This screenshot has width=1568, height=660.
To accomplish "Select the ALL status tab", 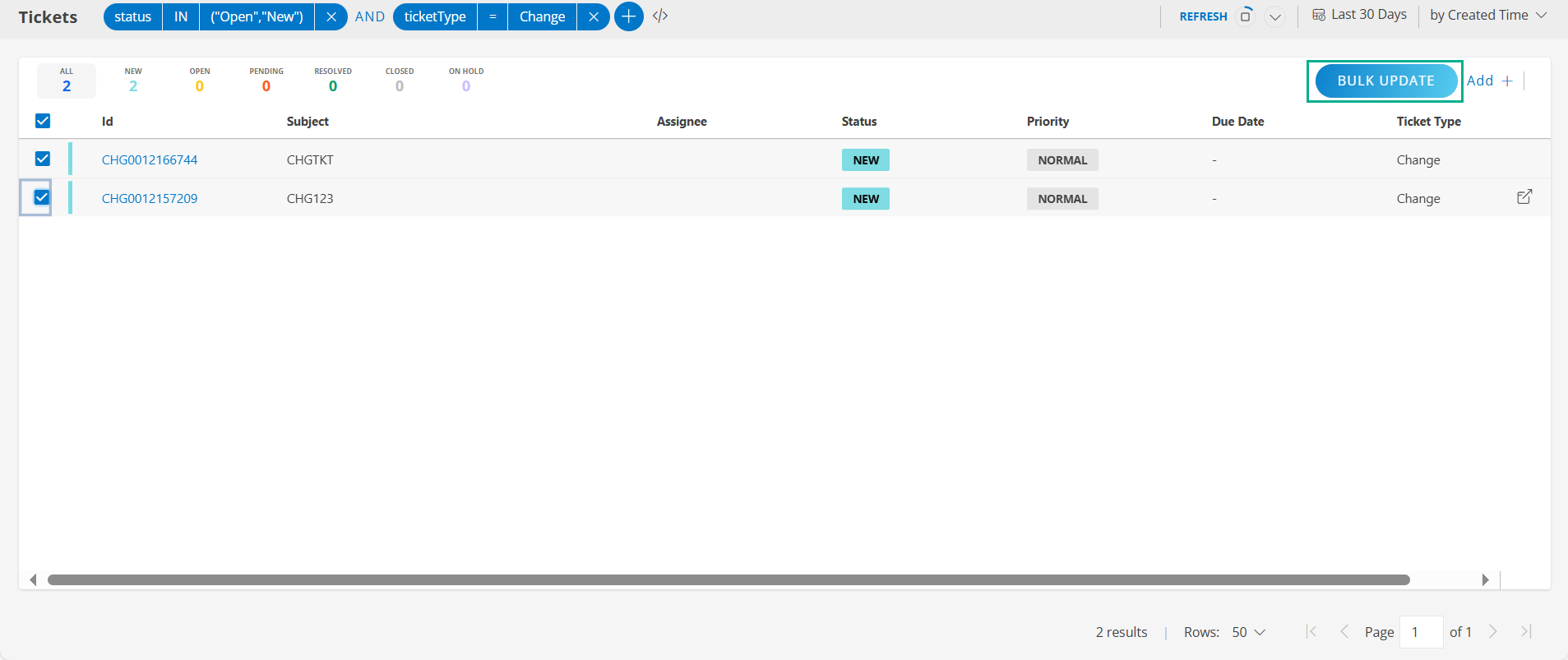I will 67,81.
